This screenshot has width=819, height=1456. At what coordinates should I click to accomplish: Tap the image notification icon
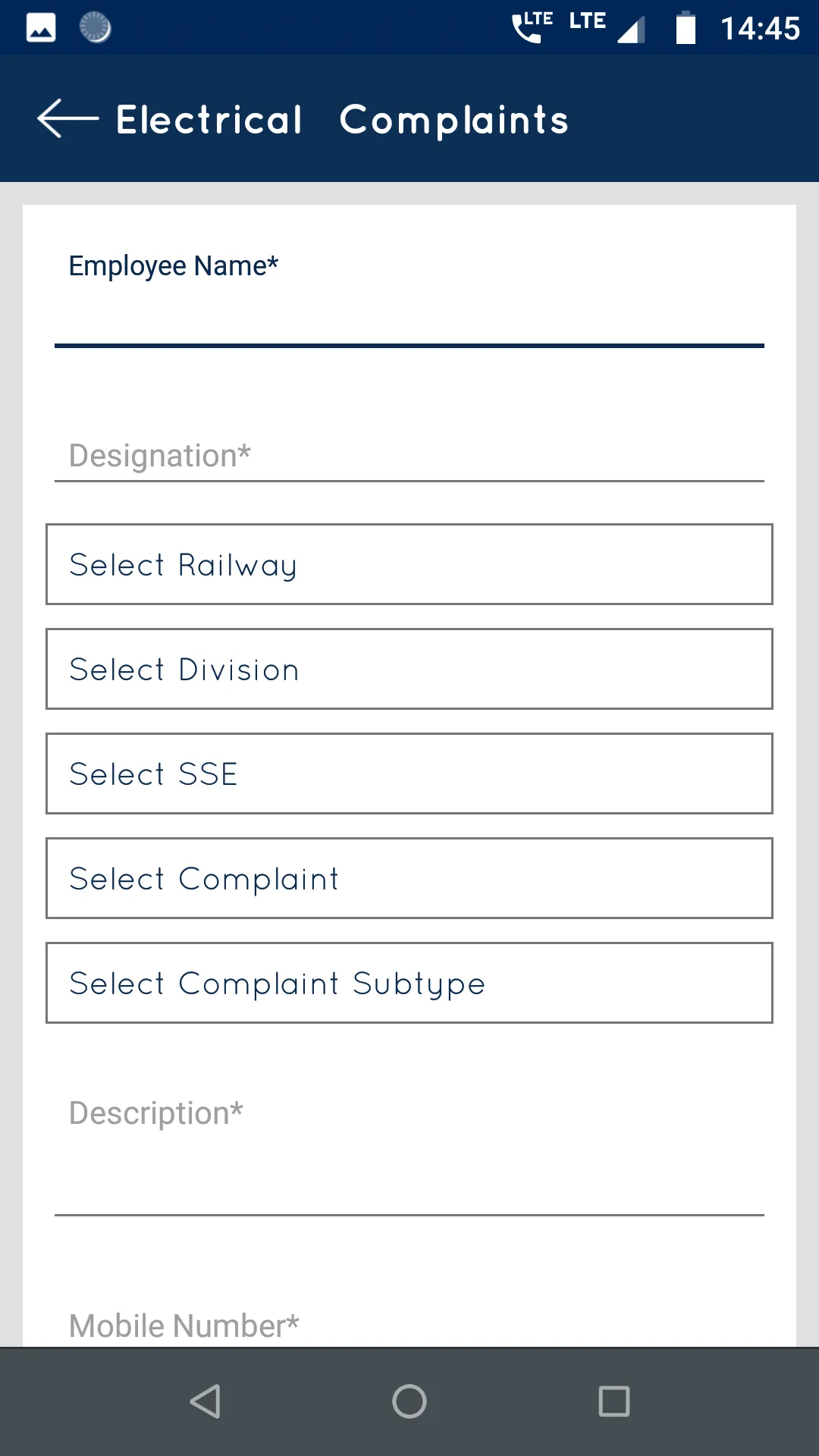[x=41, y=28]
